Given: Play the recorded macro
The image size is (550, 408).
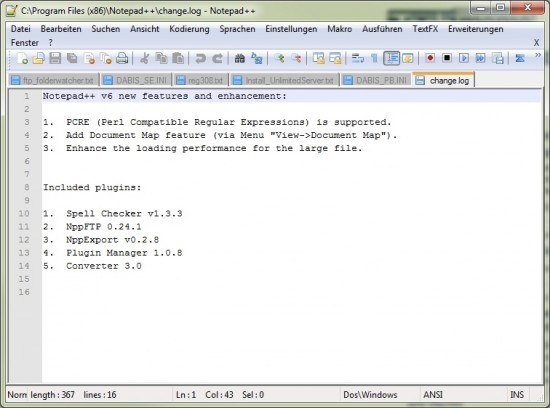Looking at the screenshot, I should tap(464, 58).
